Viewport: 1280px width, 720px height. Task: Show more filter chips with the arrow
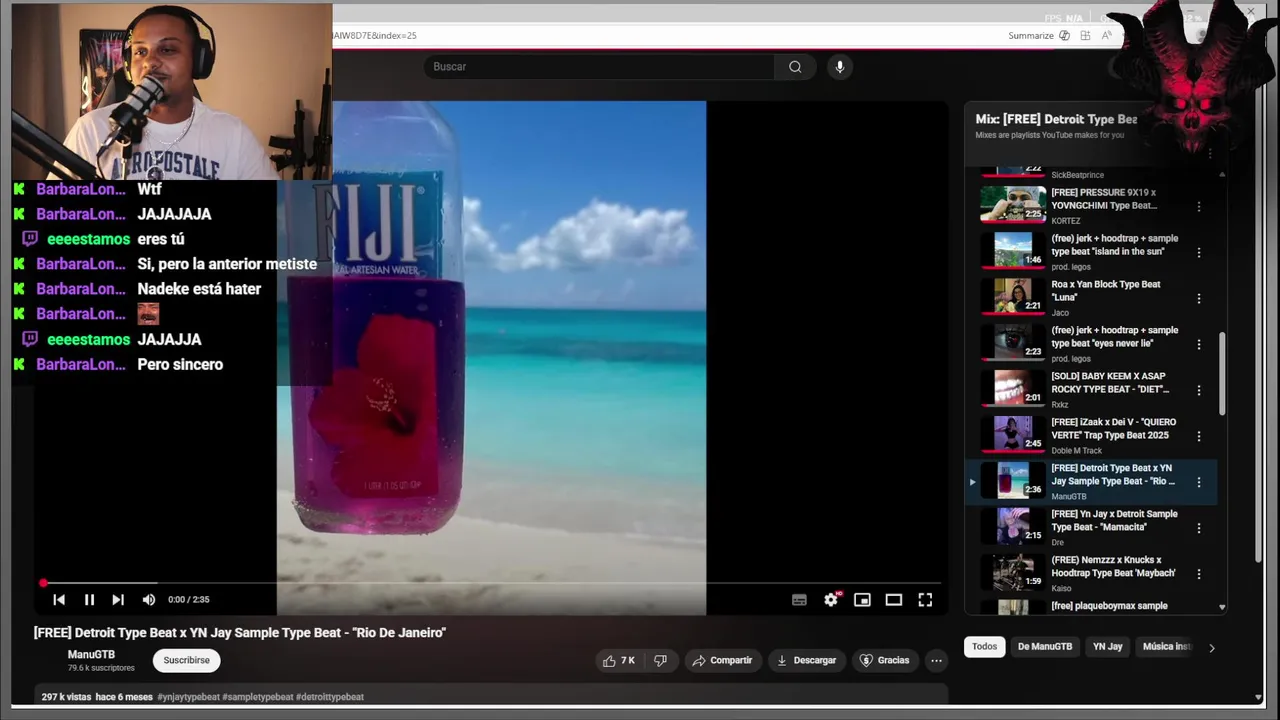pyautogui.click(x=1212, y=648)
